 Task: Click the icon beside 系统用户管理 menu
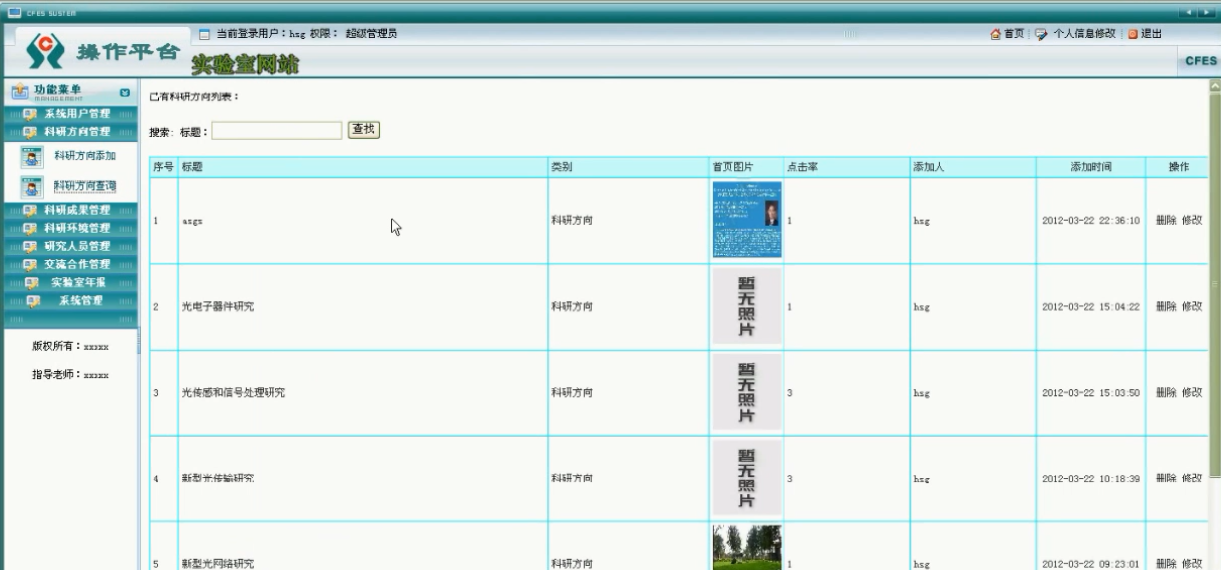[x=29, y=115]
